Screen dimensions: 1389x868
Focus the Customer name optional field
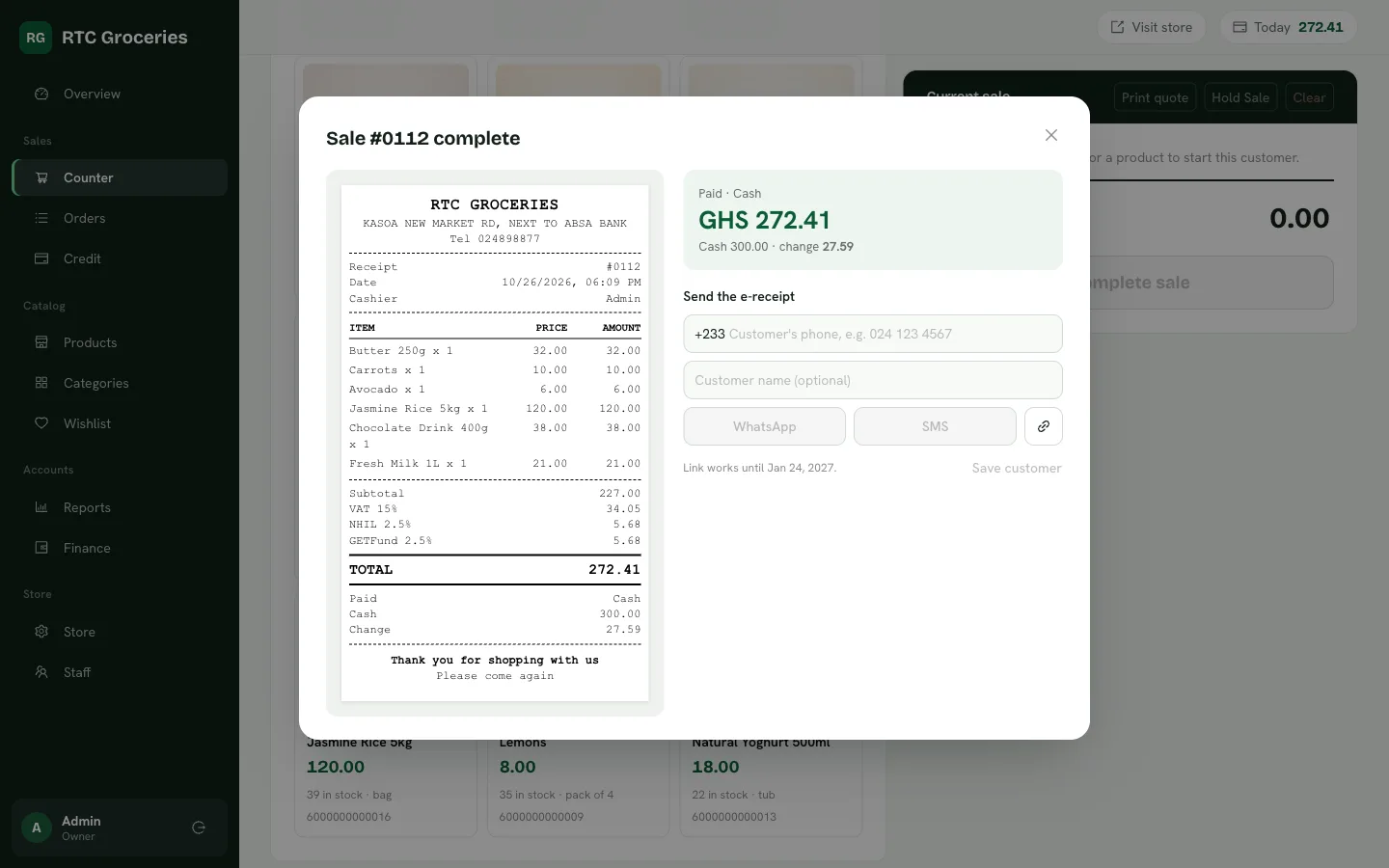pyautogui.click(x=873, y=380)
